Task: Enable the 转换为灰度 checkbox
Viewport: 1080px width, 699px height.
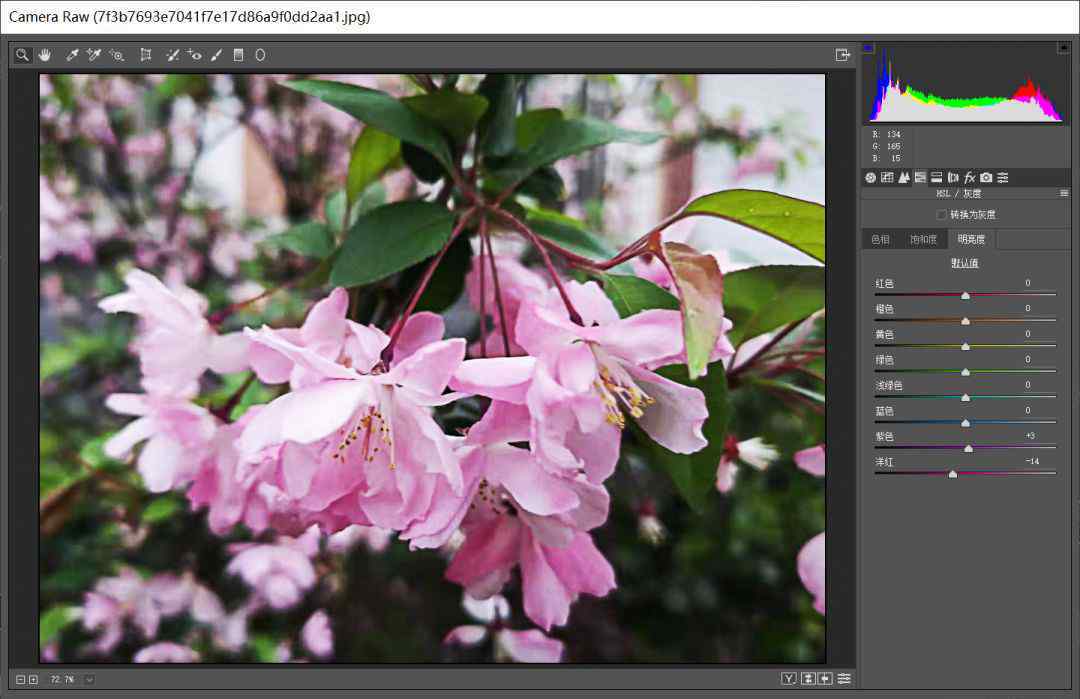Action: point(941,214)
